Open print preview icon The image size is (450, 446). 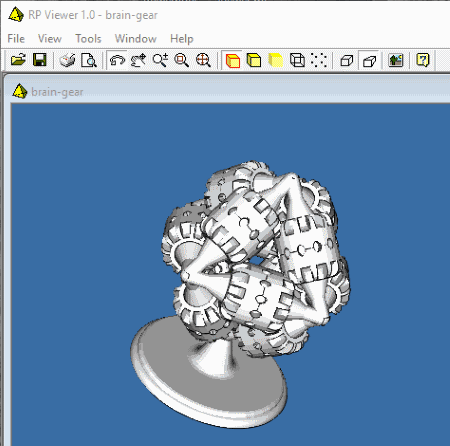[89, 60]
